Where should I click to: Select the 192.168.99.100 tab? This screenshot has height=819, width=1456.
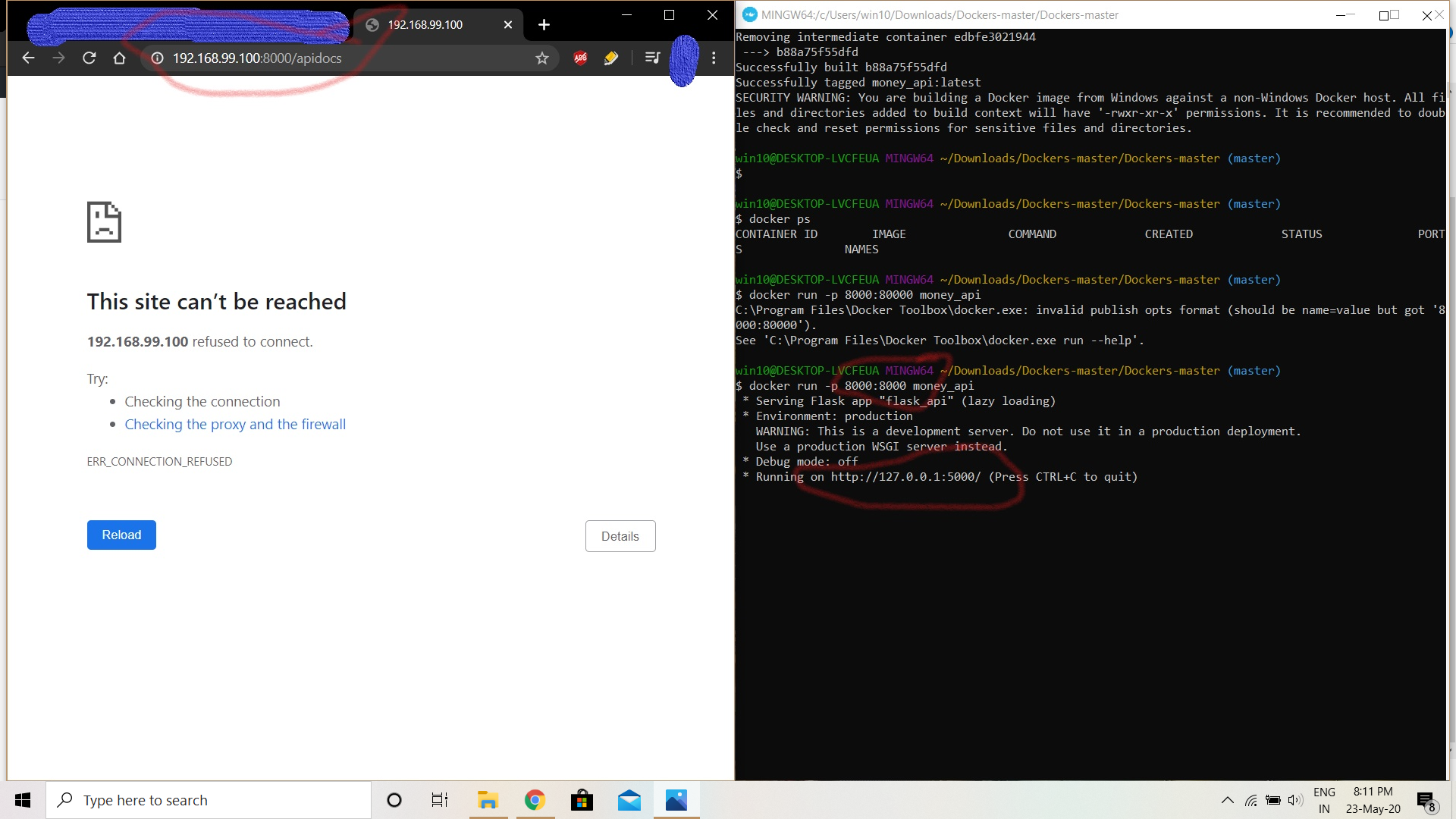(425, 24)
